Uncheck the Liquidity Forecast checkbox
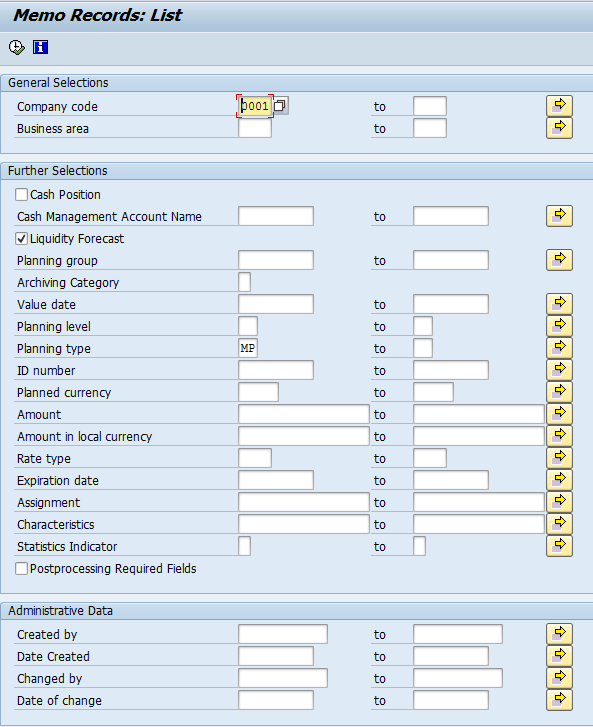 point(21,238)
